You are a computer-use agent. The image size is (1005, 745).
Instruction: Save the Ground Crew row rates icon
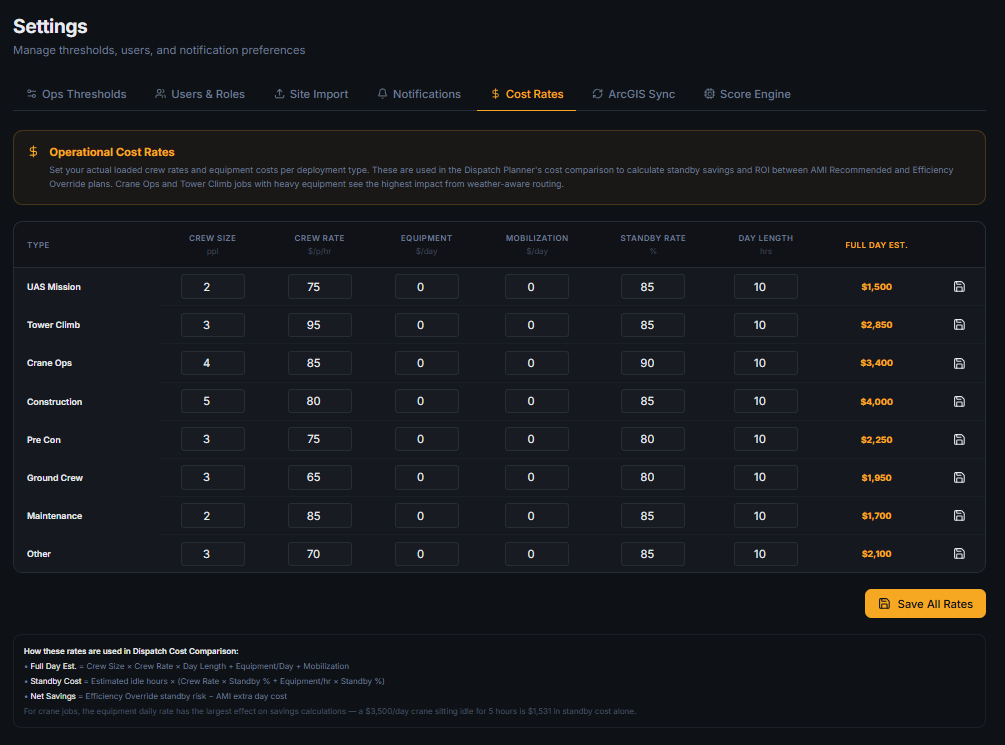click(959, 477)
